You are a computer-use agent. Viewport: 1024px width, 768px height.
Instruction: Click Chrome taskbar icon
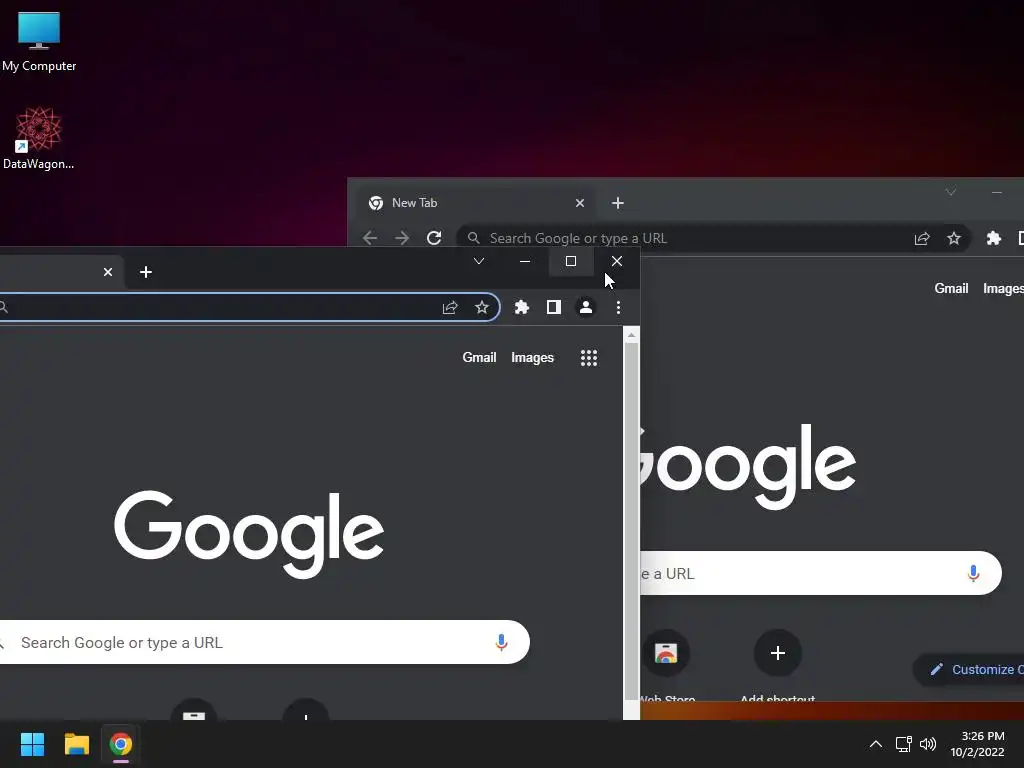121,744
